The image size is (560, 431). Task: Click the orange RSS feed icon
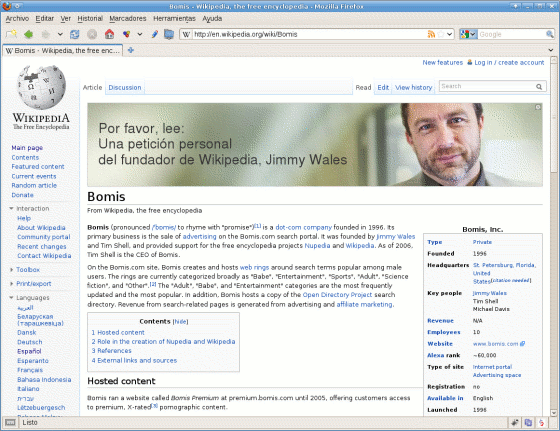[x=431, y=34]
